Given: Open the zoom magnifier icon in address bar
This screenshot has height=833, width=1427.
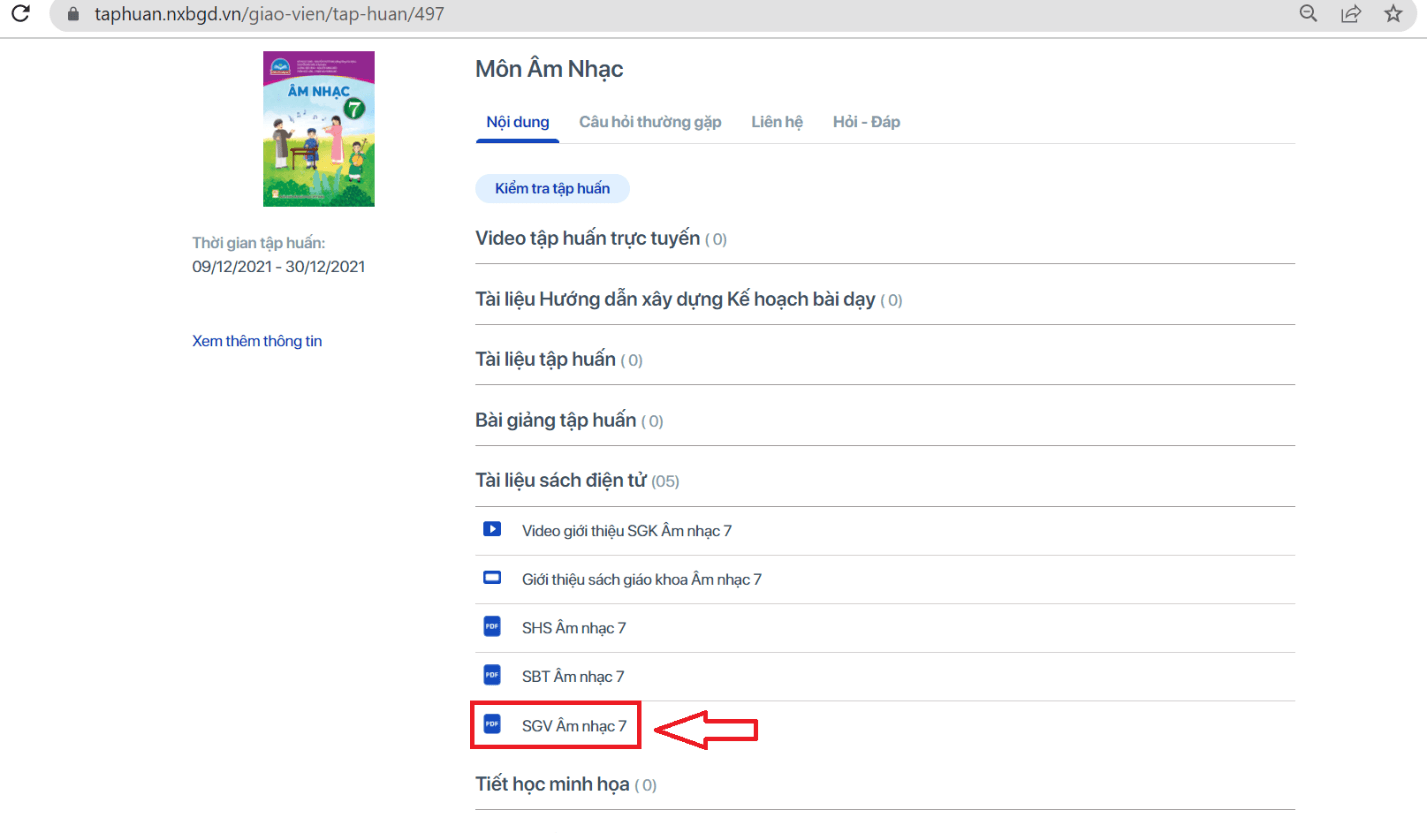Looking at the screenshot, I should pos(1308,13).
